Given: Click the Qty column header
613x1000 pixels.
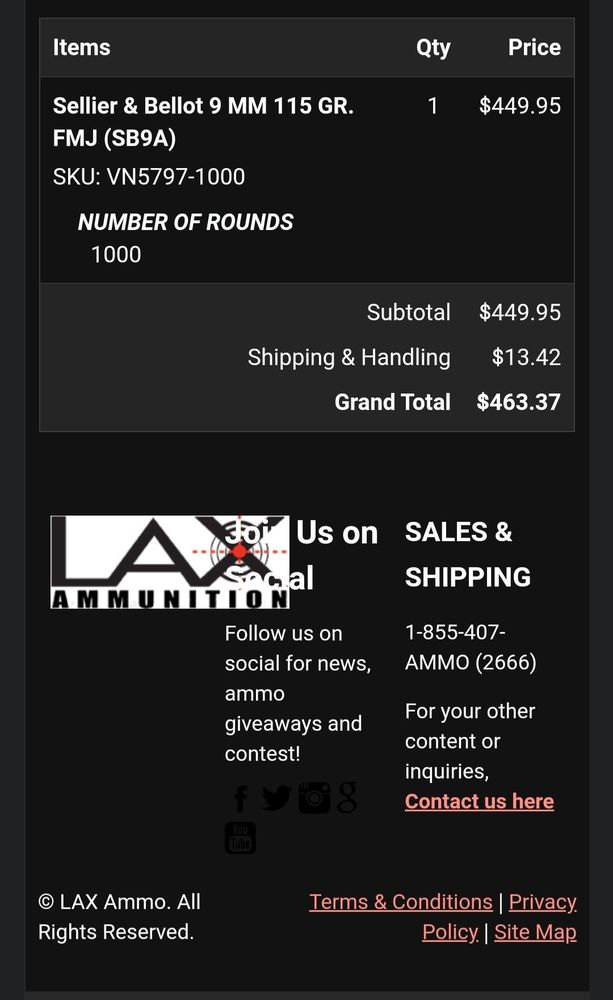Looking at the screenshot, I should (433, 47).
